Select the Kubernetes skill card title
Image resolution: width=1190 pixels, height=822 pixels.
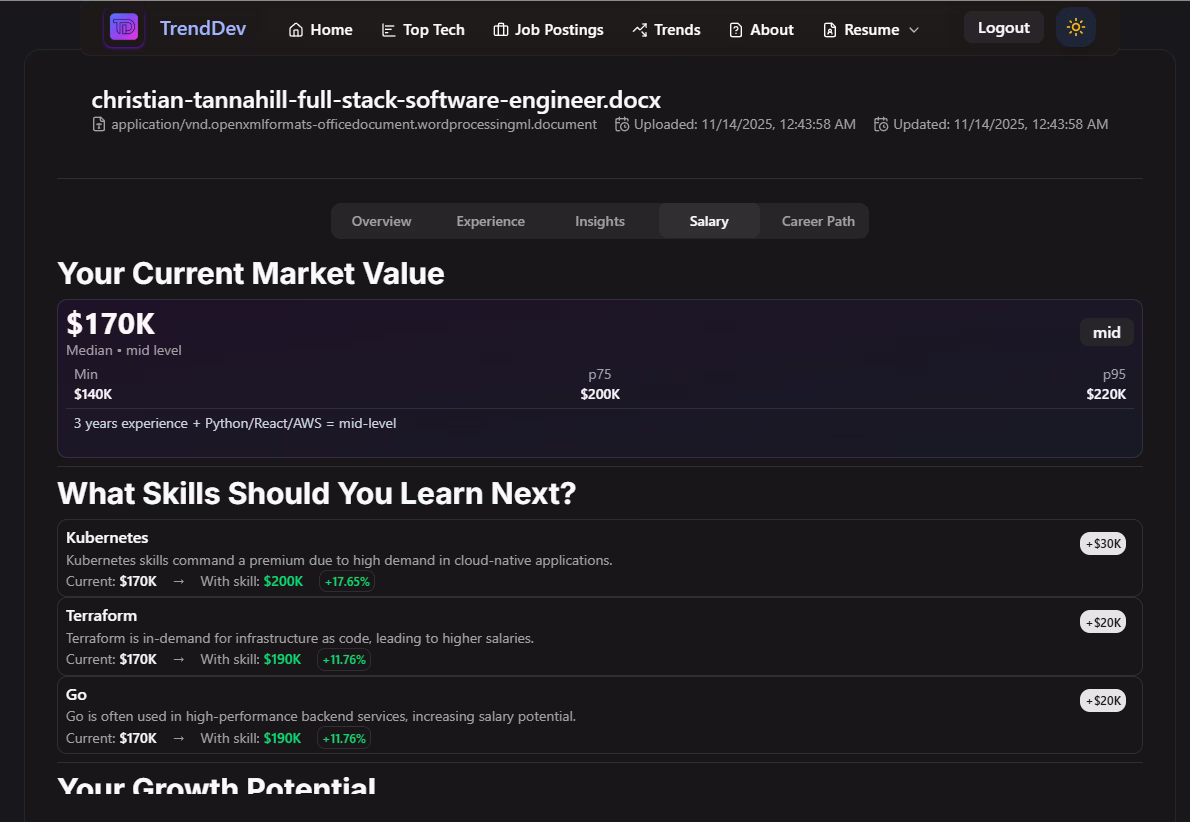[x=107, y=538]
